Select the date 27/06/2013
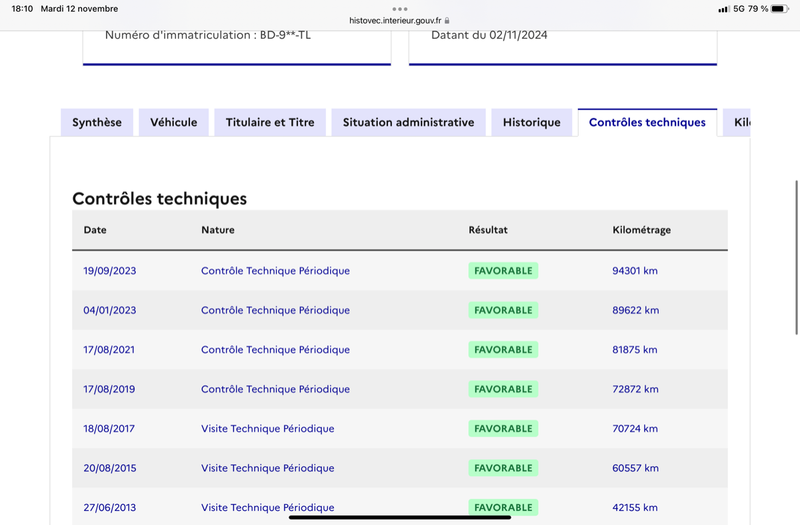This screenshot has width=800, height=525. coord(110,508)
